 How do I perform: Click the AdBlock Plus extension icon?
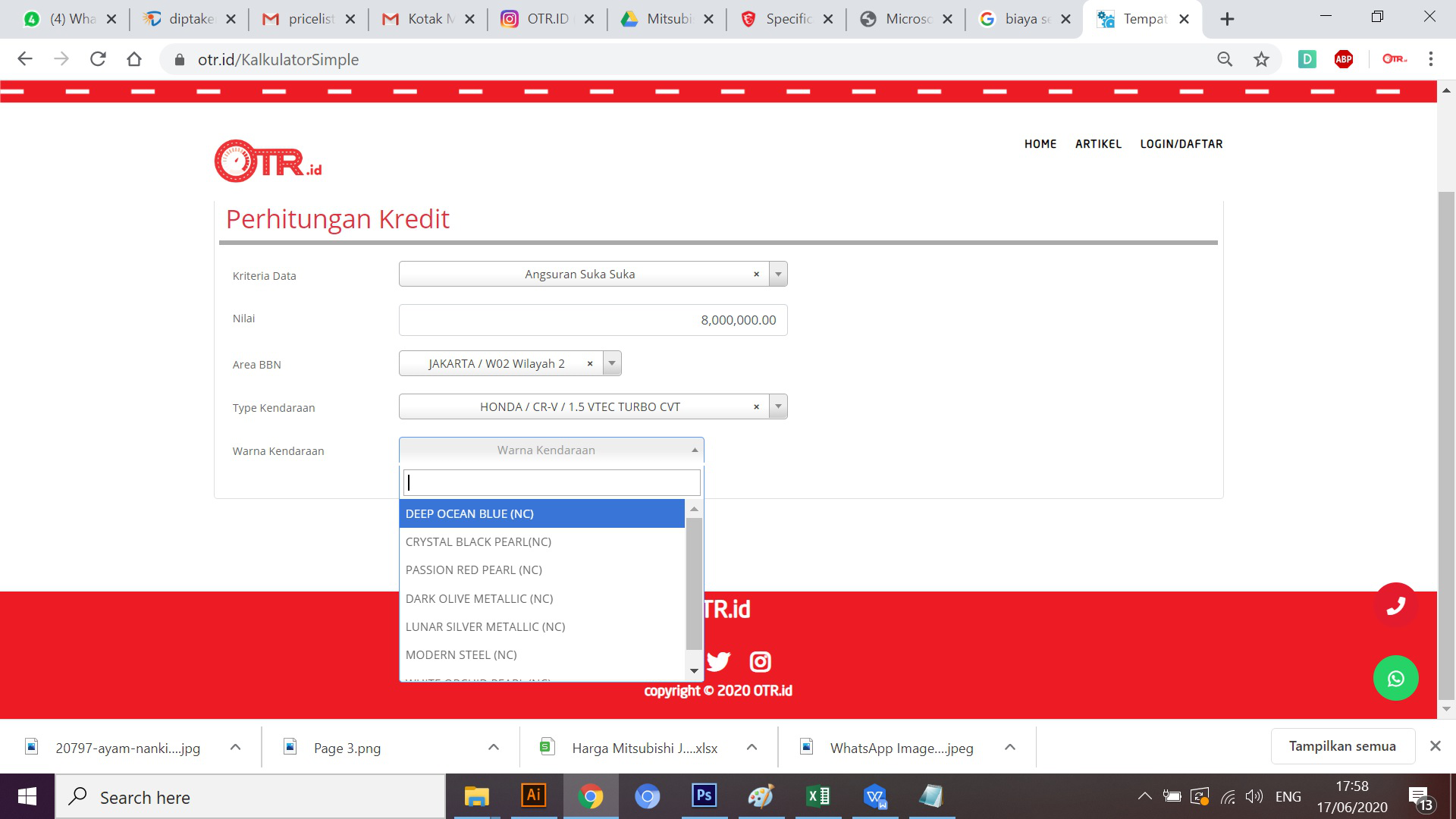(1344, 59)
